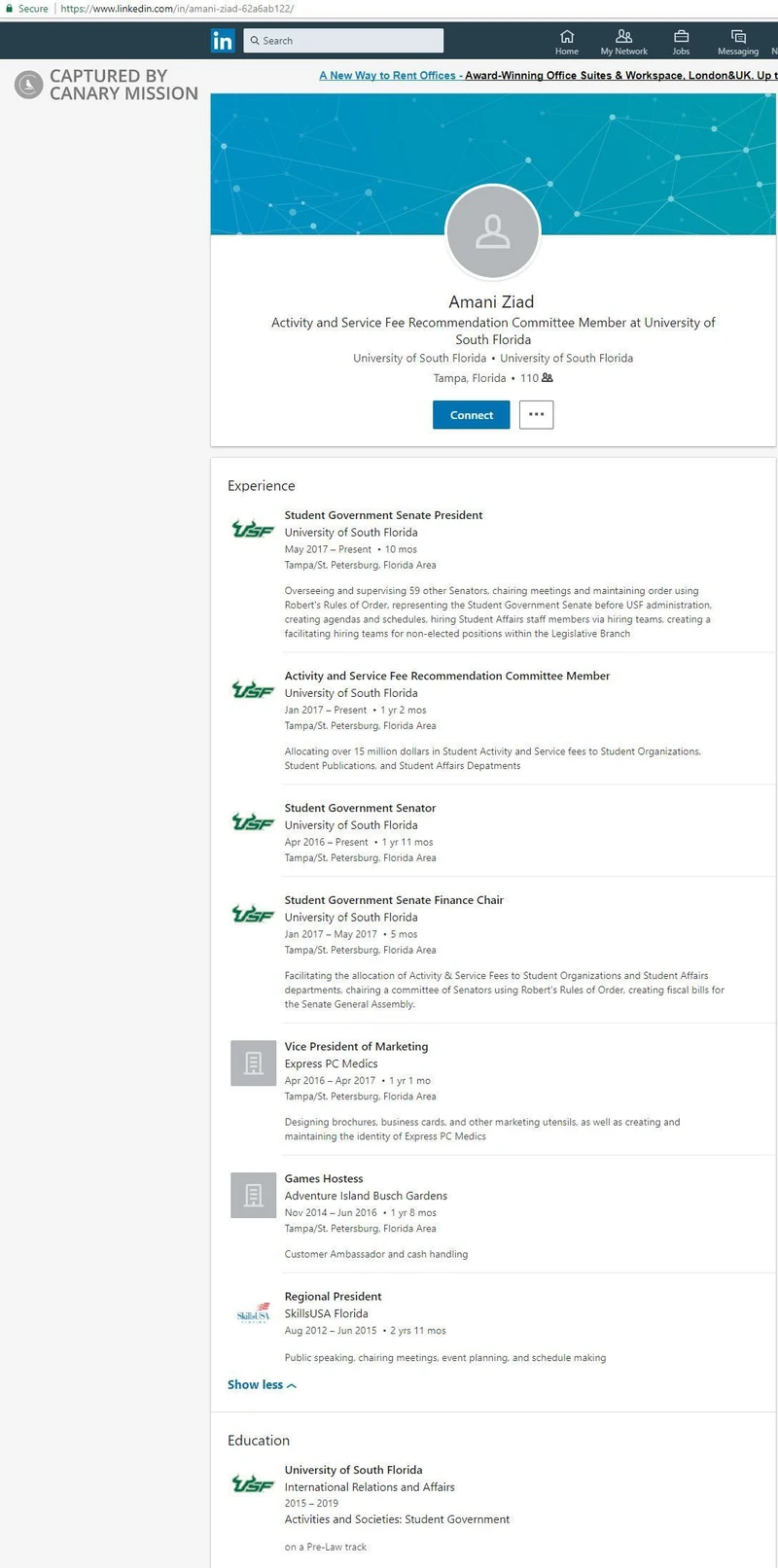Click the search magnifier icon
Screen dimensions: 778x1568
(255, 41)
